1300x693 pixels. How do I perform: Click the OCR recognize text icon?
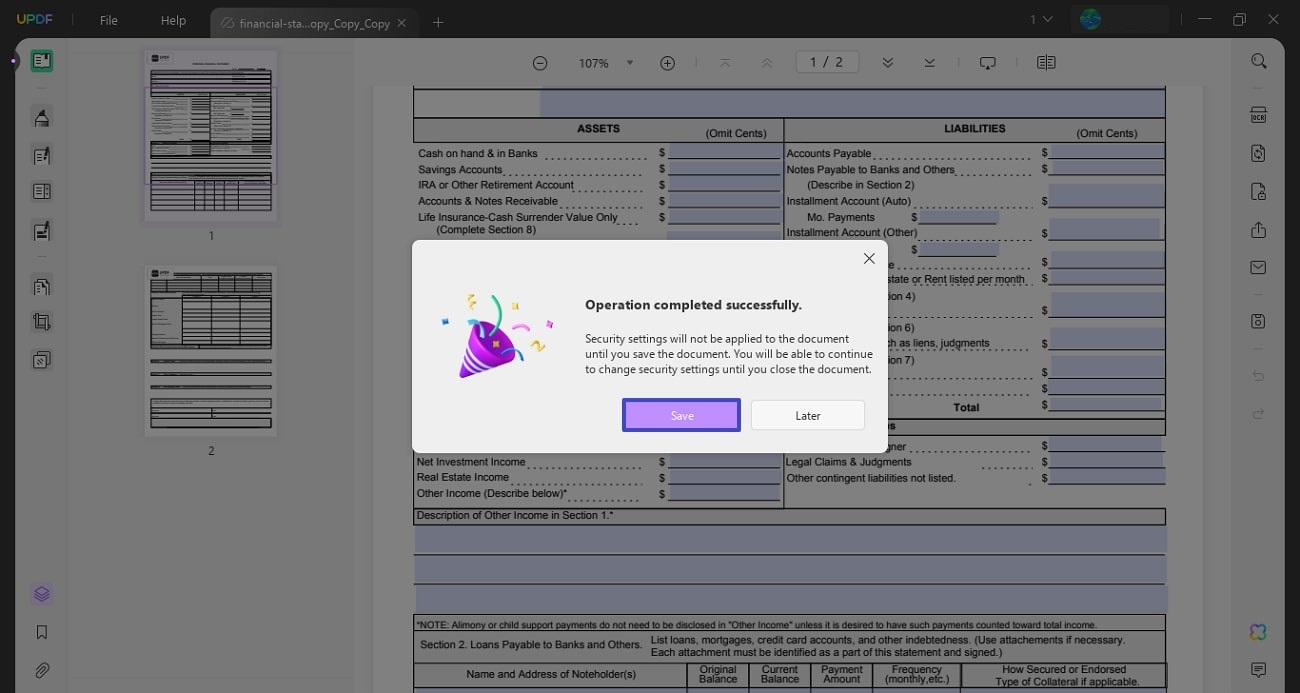[1258, 116]
